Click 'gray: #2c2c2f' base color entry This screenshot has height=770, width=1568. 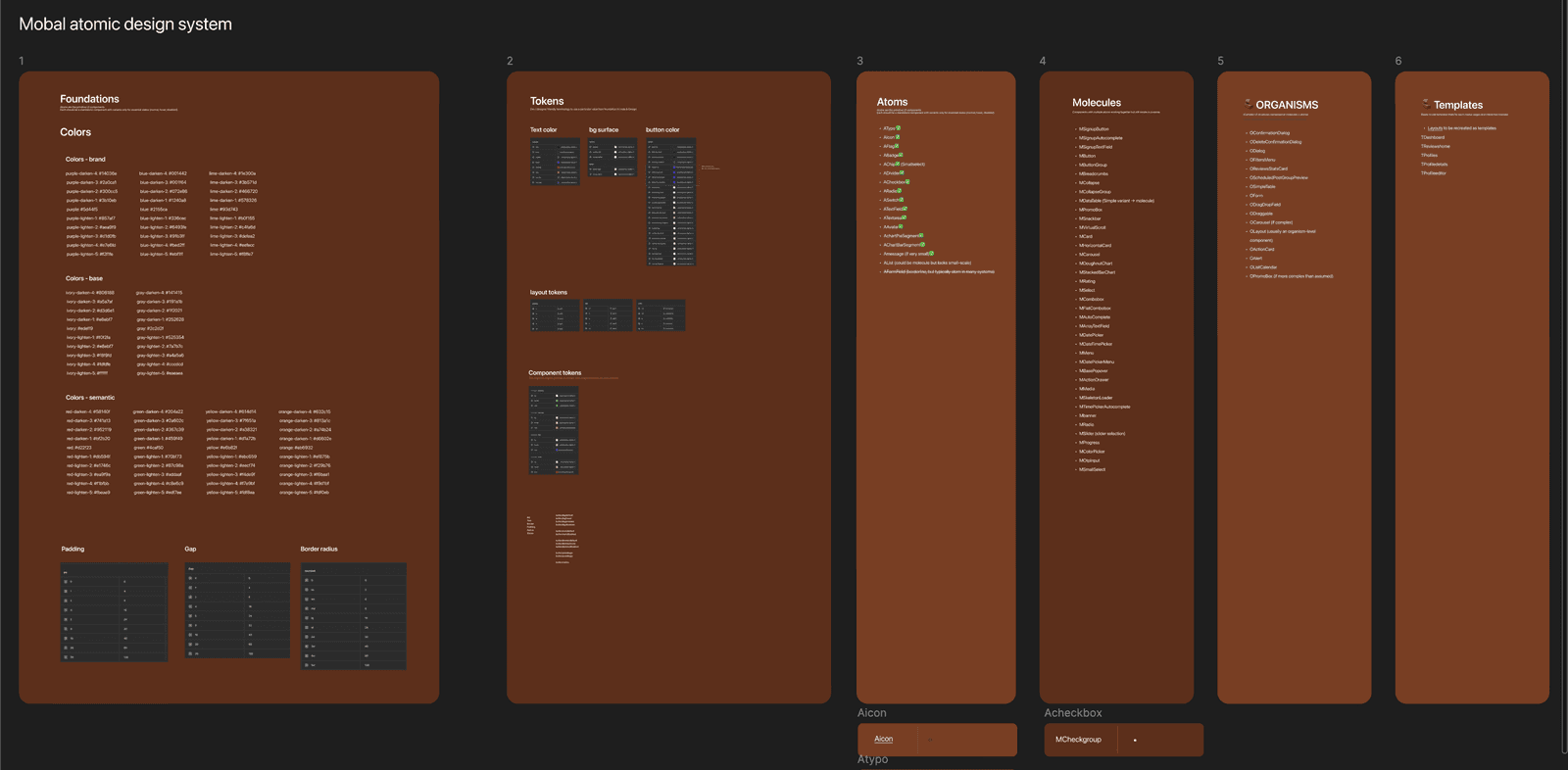(150, 328)
